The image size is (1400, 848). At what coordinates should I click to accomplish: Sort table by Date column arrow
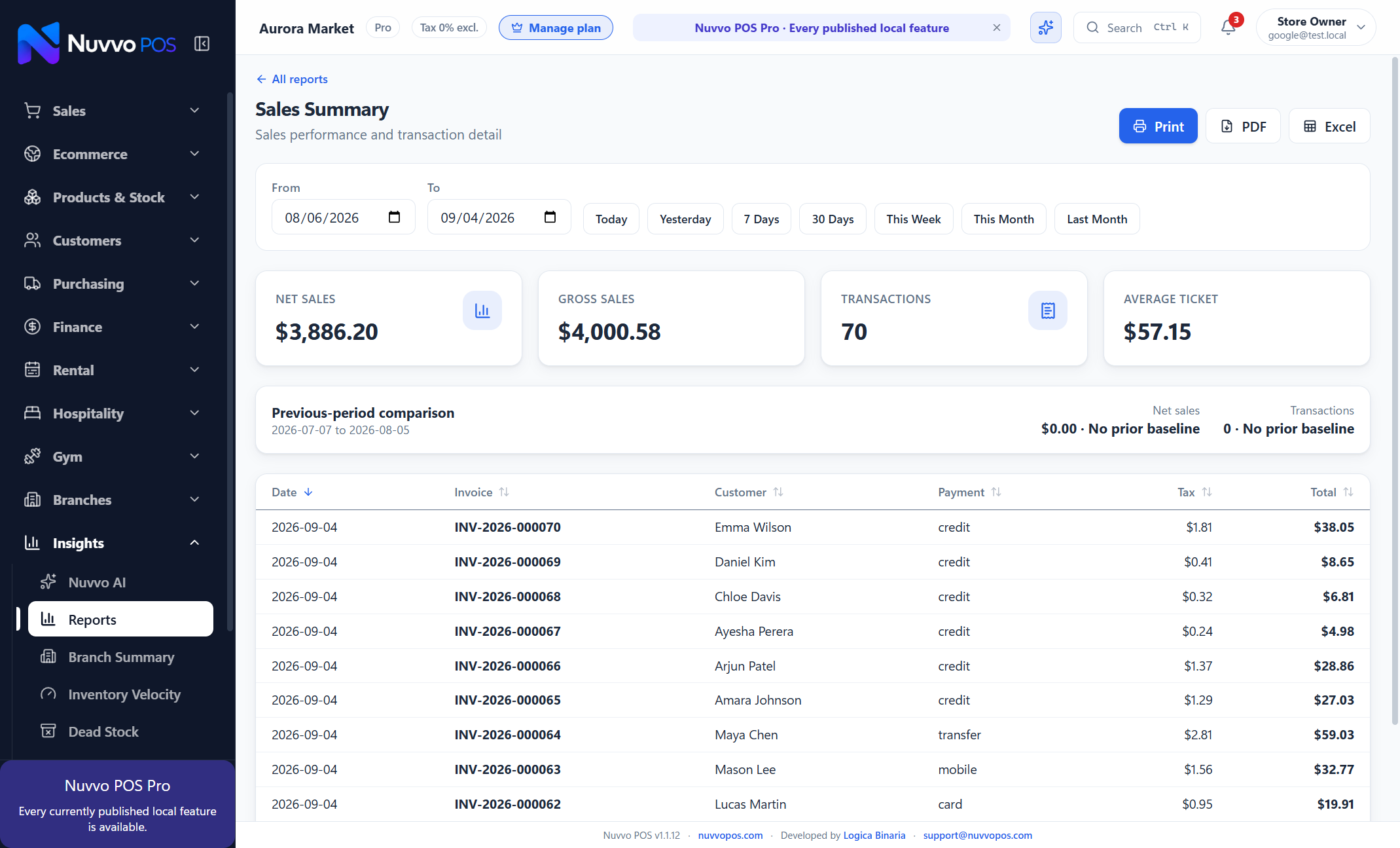click(308, 492)
